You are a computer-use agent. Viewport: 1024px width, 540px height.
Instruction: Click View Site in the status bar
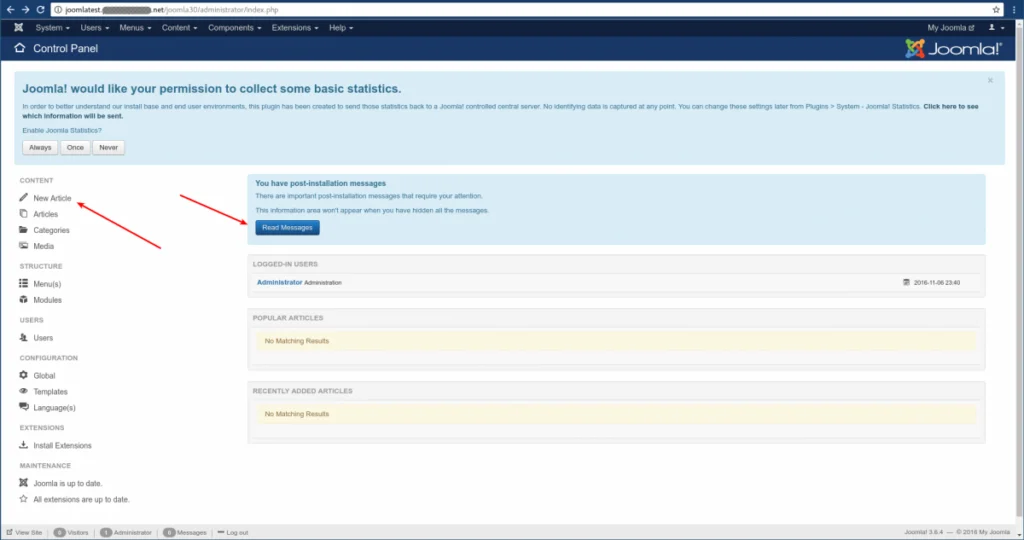(x=24, y=532)
